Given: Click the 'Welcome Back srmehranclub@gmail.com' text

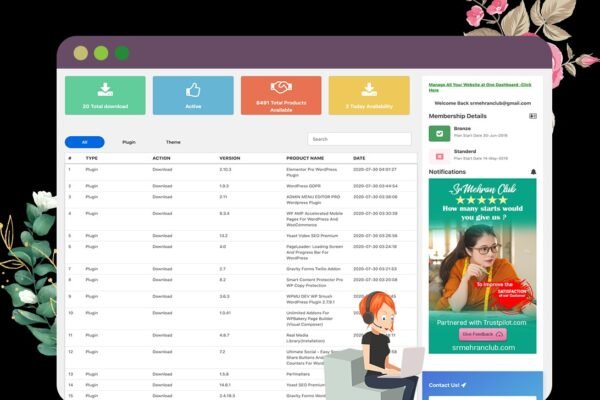Looking at the screenshot, I should (x=483, y=103).
